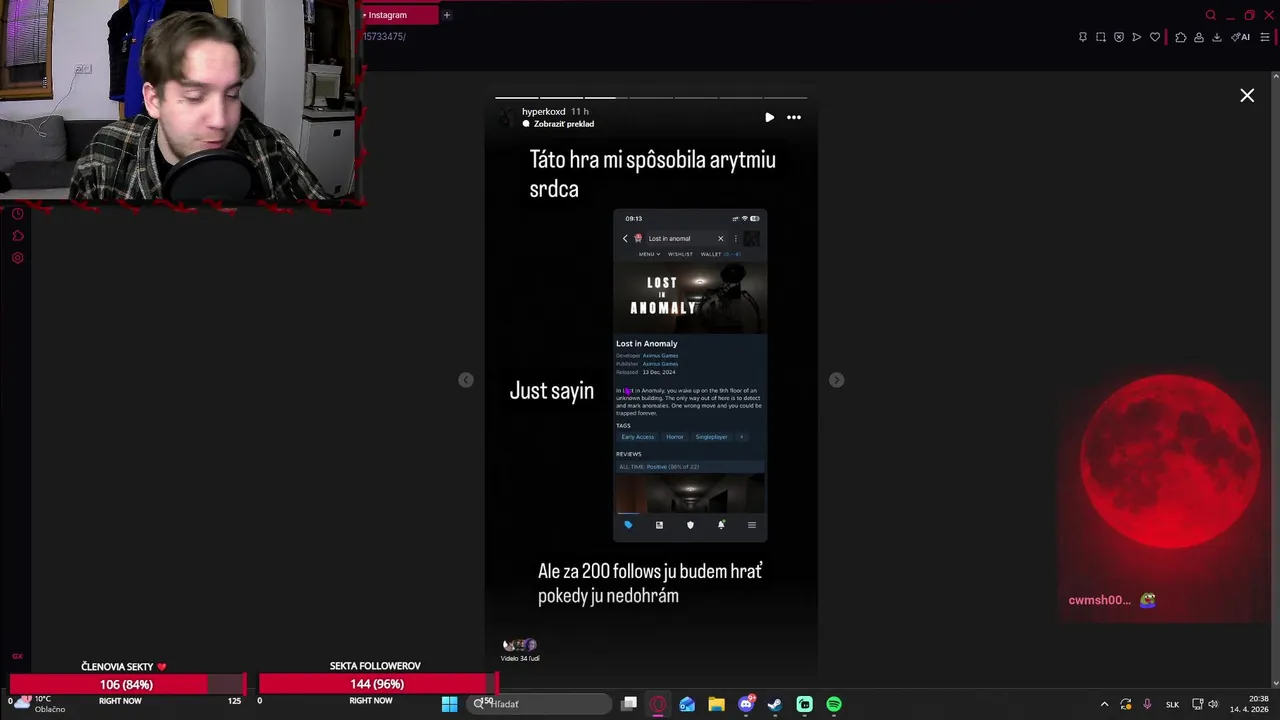Screen dimensions: 1280x720
Task: Open the AI assistant button
Action: tap(1241, 37)
